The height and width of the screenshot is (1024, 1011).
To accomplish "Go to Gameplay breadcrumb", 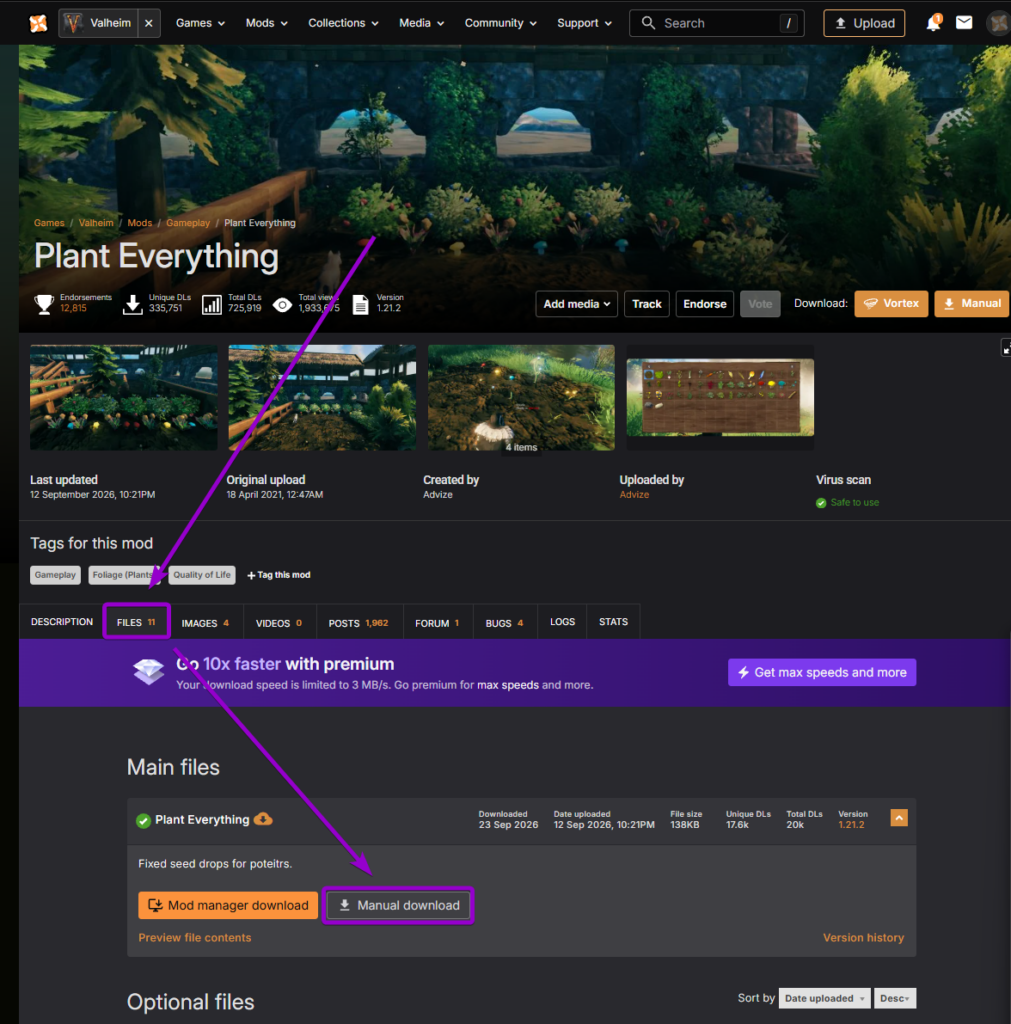I will pos(188,223).
